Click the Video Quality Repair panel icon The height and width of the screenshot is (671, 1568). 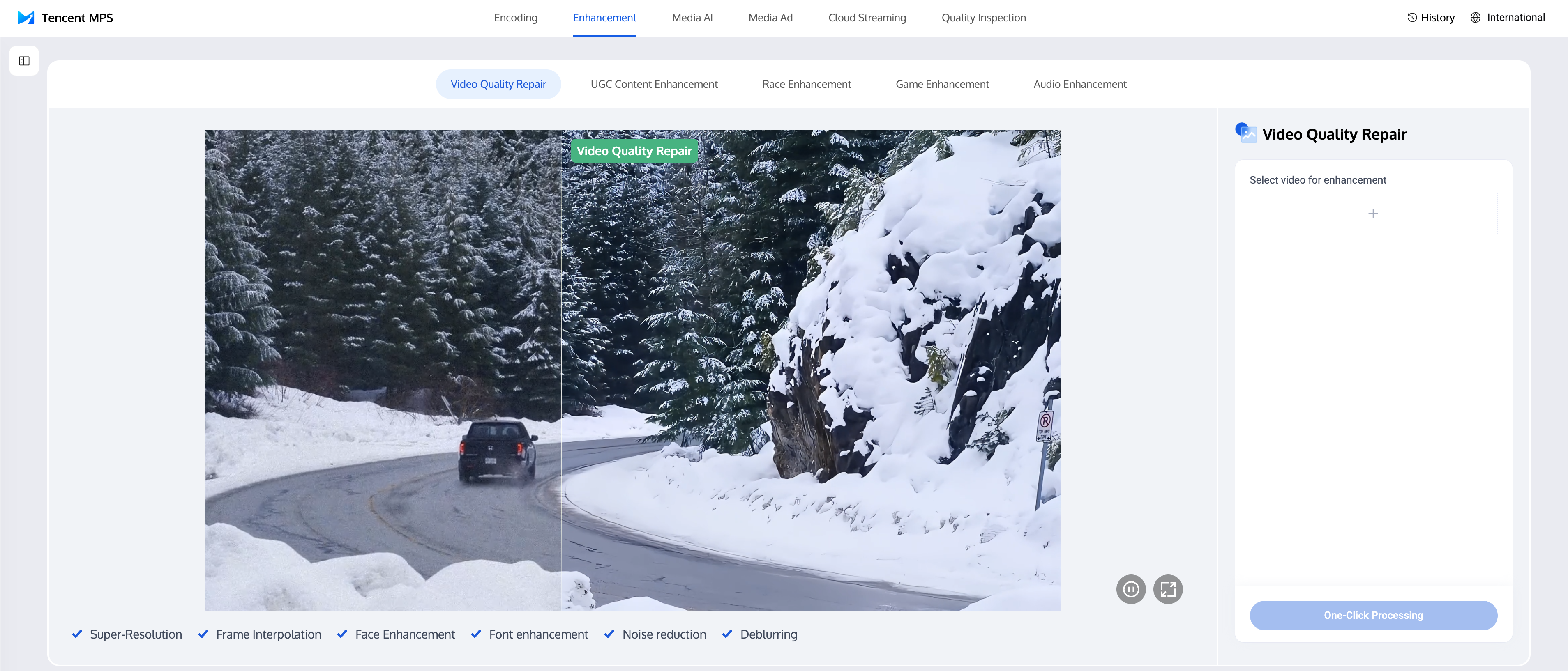1245,133
